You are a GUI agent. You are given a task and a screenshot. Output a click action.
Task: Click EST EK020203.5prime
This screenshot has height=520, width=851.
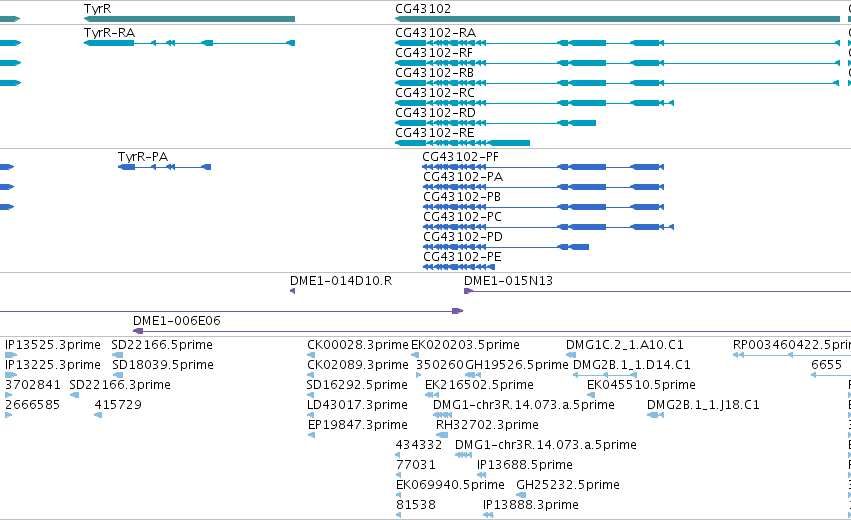click(465, 345)
